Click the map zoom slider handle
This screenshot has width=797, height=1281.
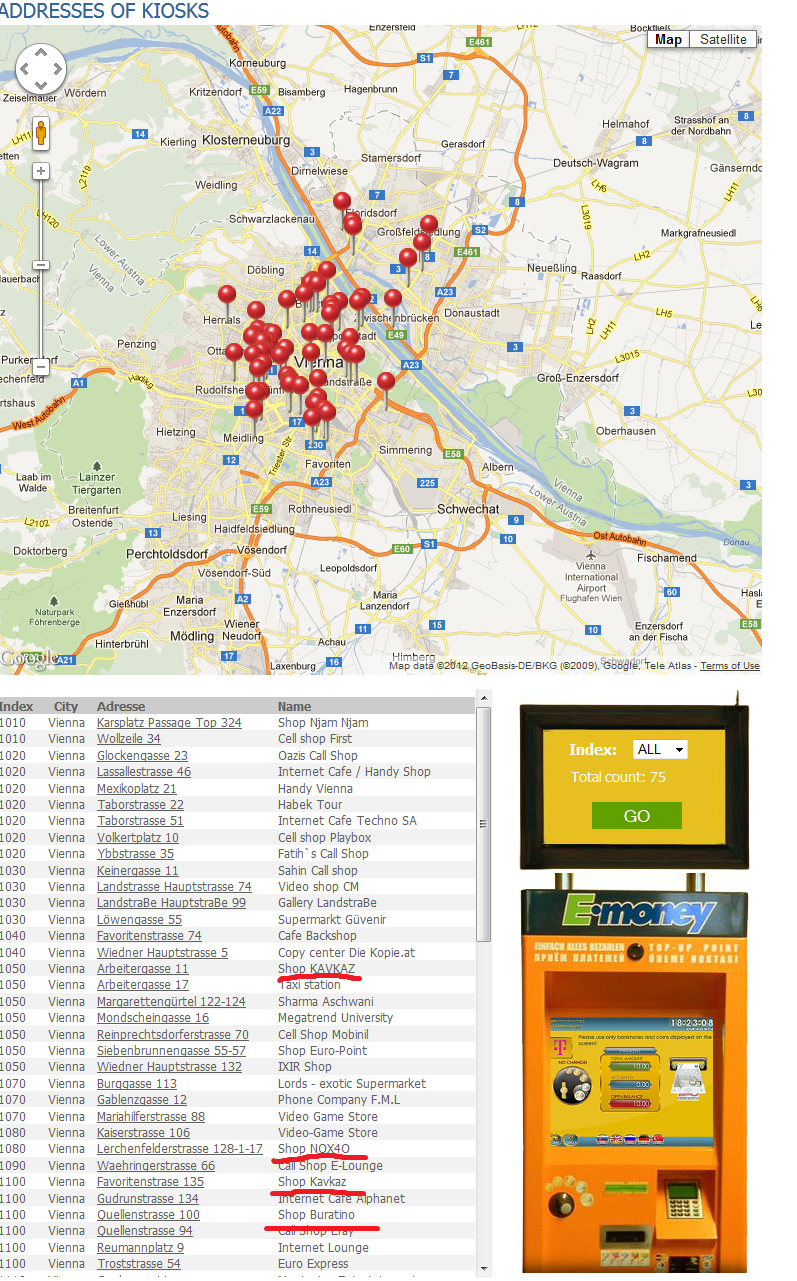click(41, 265)
